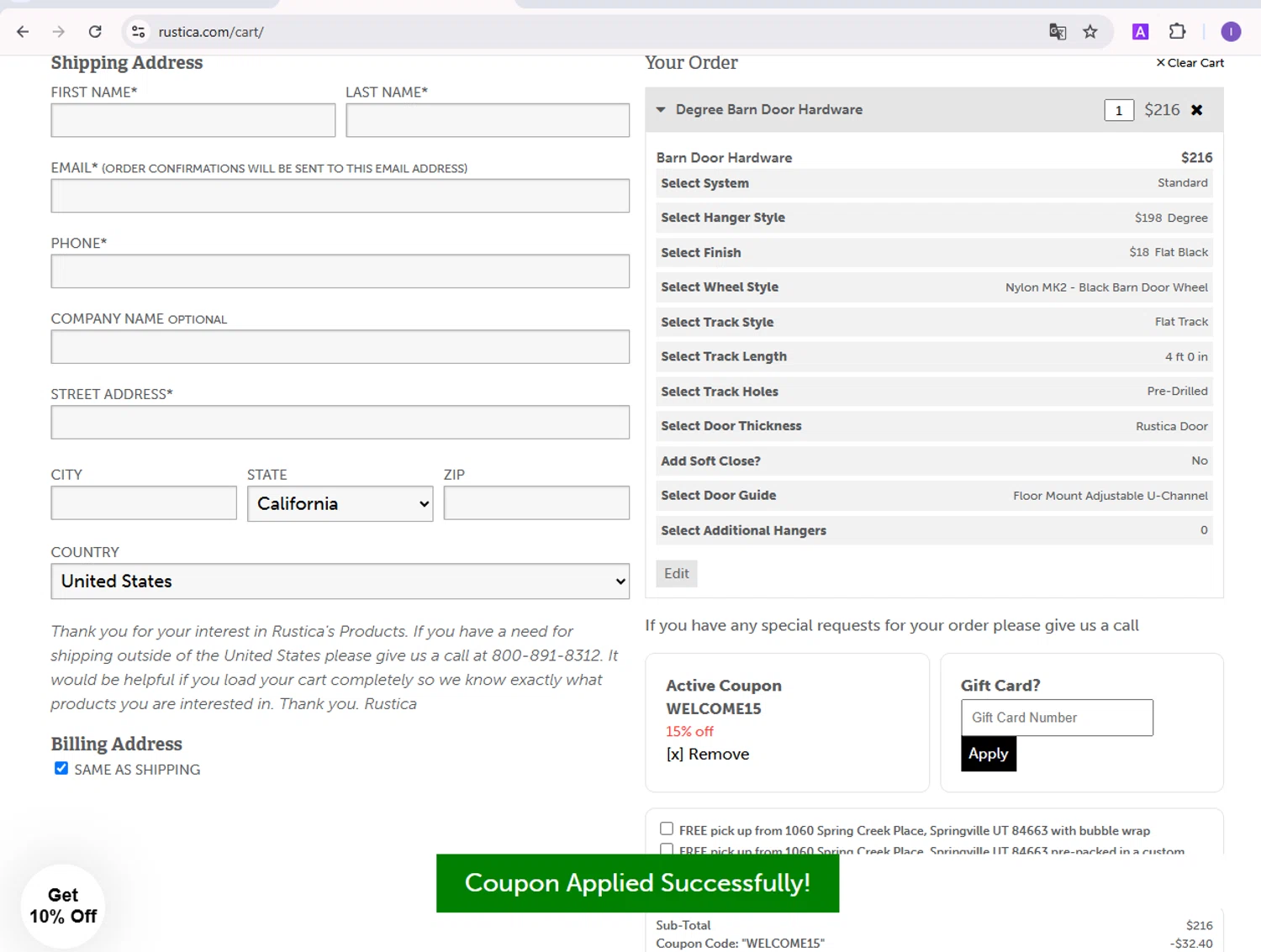The image size is (1261, 952).
Task: Clear the cart
Action: click(x=1190, y=63)
